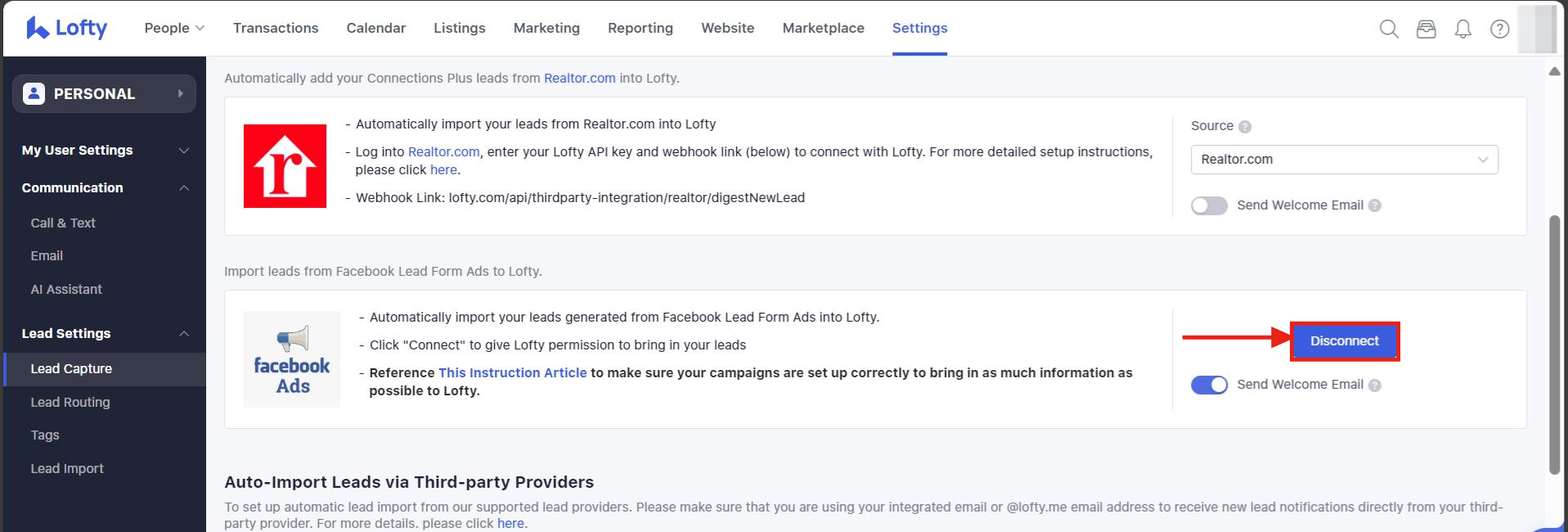This screenshot has width=1568, height=532.
Task: Click the Lofty logo in the header
Action: (x=67, y=28)
